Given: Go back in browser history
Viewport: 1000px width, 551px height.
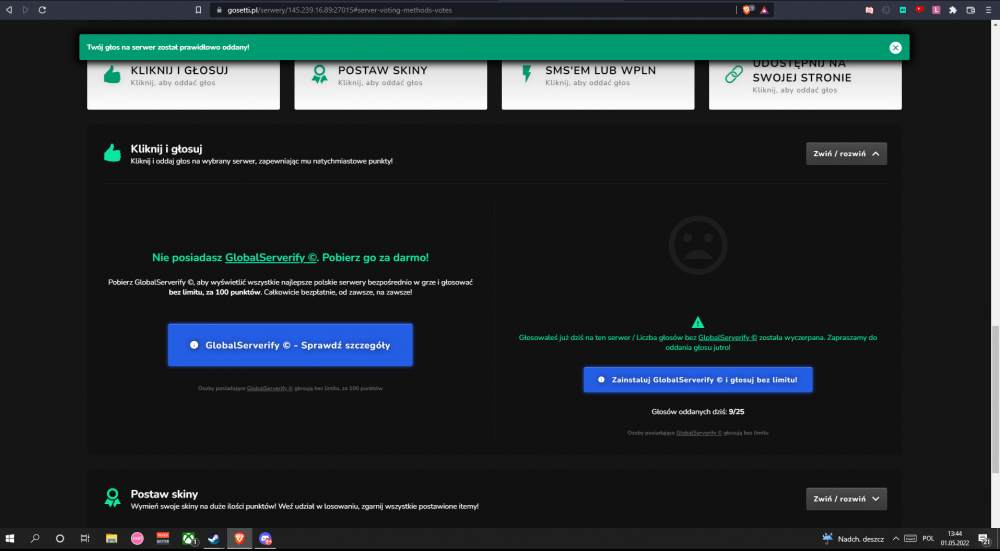Looking at the screenshot, I should click(x=9, y=10).
